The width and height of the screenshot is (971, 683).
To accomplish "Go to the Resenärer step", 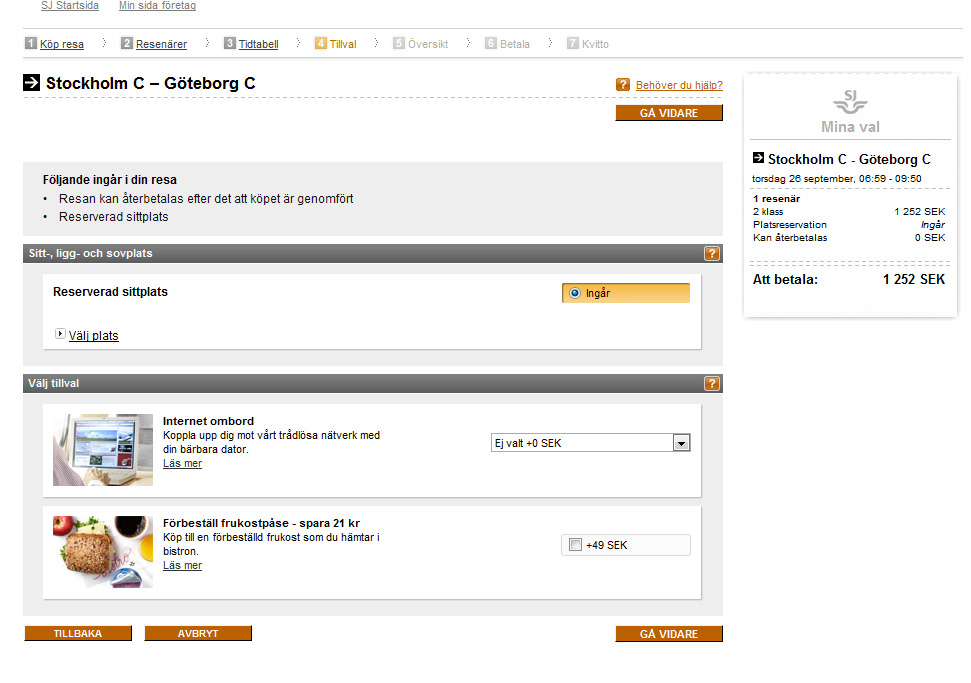I will point(162,44).
